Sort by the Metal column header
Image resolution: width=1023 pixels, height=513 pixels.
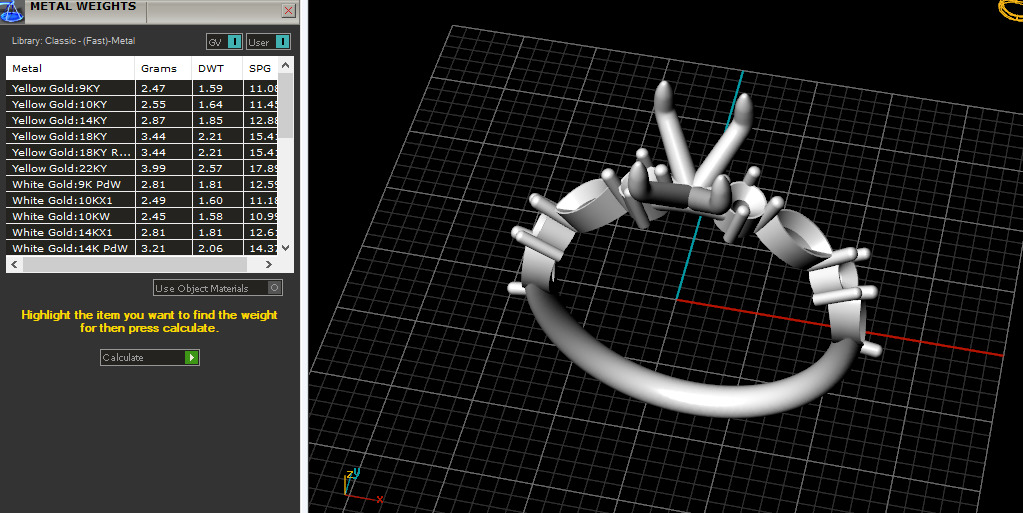tap(70, 69)
